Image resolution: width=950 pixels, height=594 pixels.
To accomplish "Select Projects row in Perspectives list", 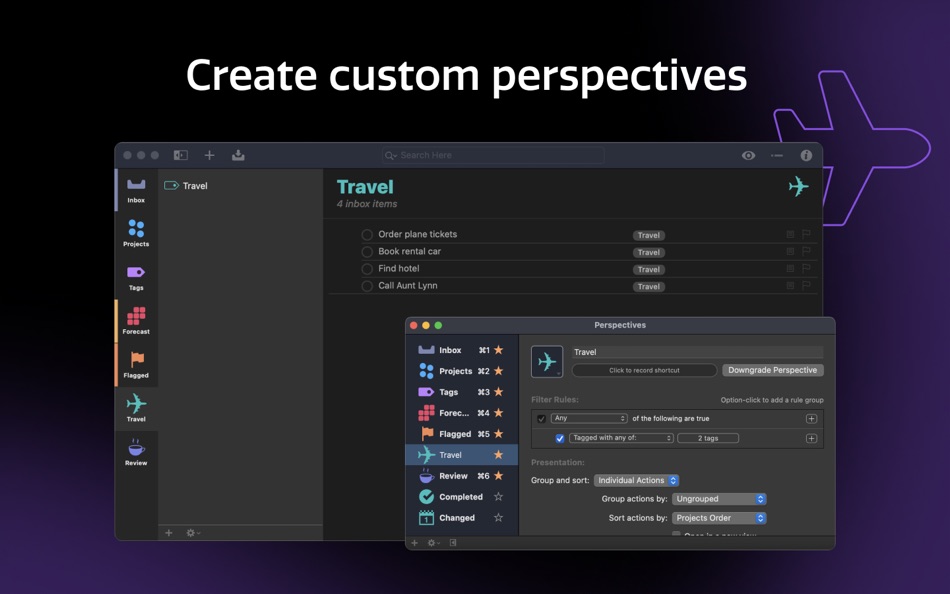I will pos(462,371).
